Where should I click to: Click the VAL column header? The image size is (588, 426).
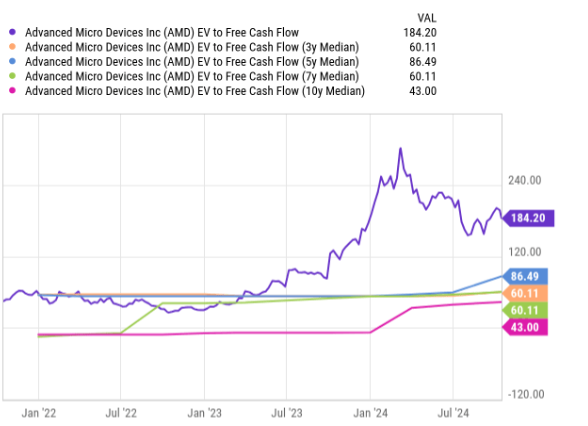point(427,18)
